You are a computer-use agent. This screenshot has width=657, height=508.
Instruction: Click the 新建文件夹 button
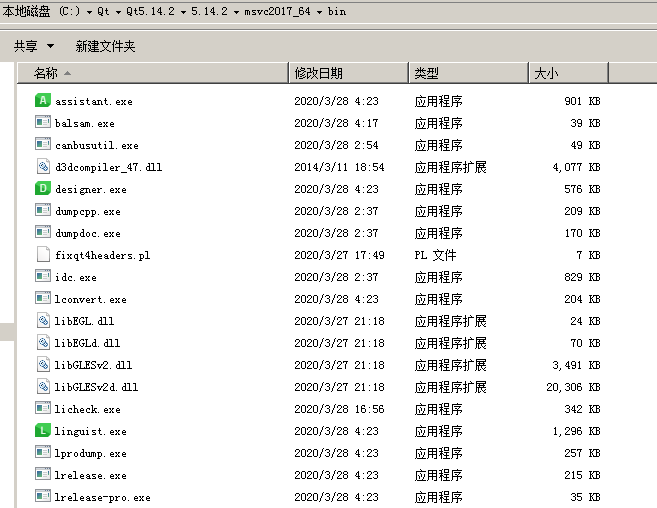(x=105, y=46)
